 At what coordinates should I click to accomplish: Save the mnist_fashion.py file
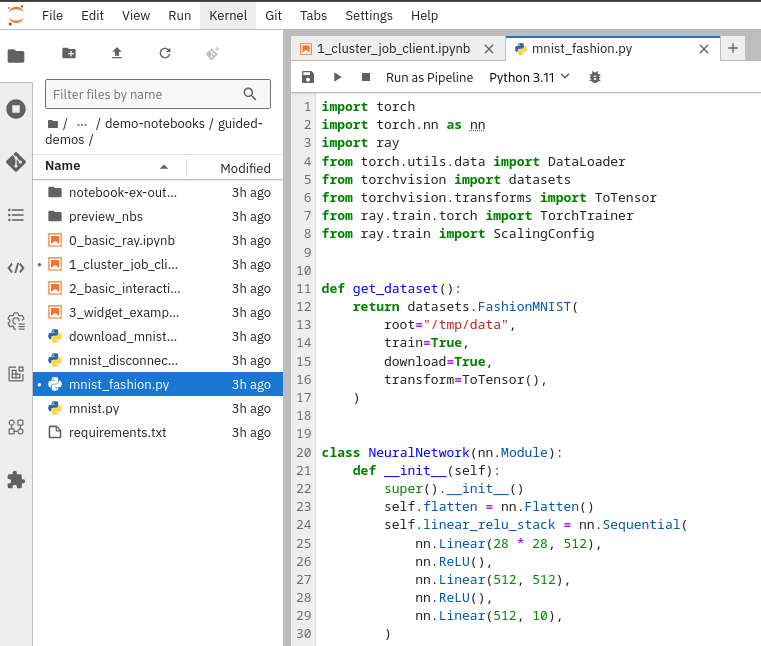(308, 77)
